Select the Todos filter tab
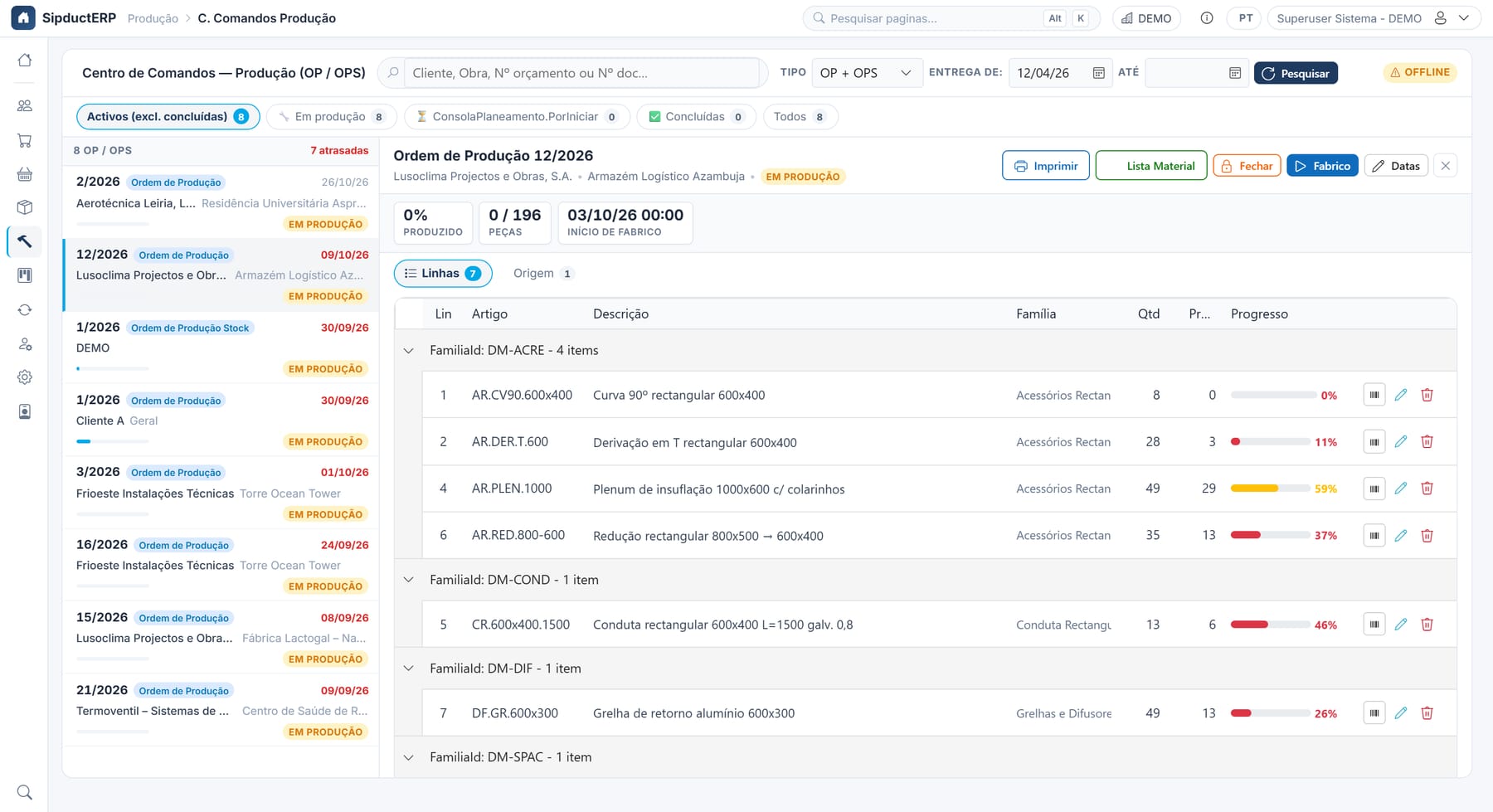Screen dimensions: 1493x812 pyautogui.click(x=800, y=117)
